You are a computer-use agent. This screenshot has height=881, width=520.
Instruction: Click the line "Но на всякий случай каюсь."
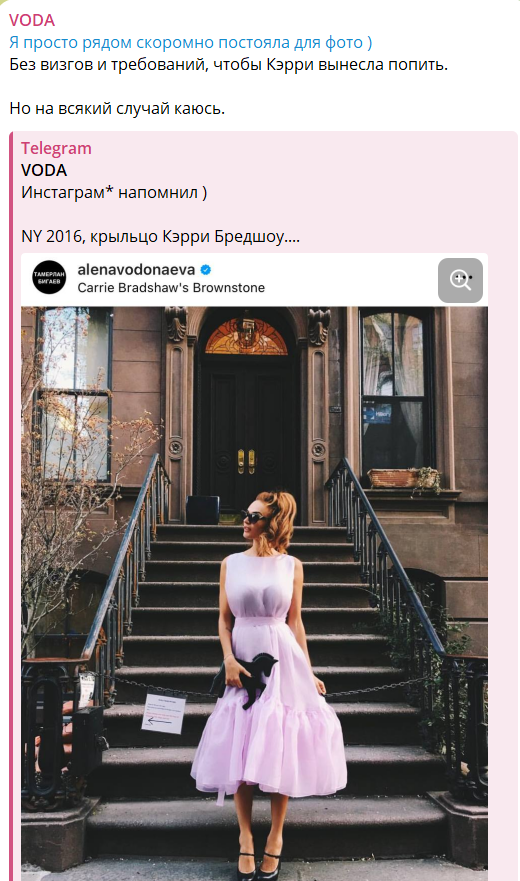[117, 108]
